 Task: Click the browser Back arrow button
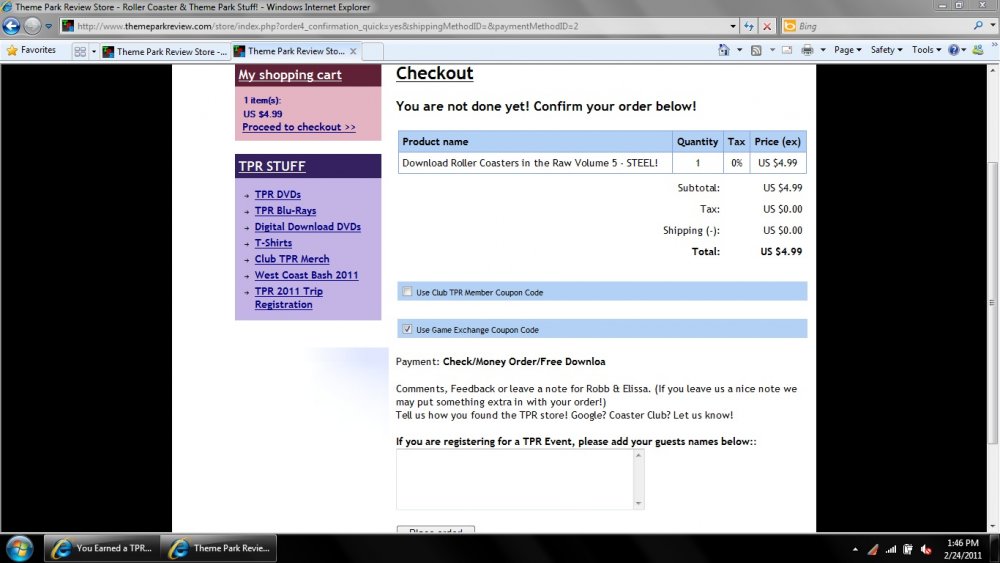[x=12, y=26]
